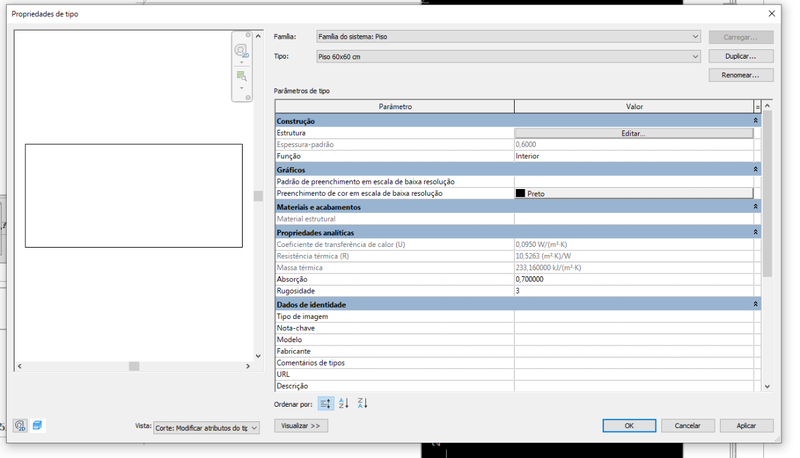Click the Absorção value field

[x=633, y=279]
